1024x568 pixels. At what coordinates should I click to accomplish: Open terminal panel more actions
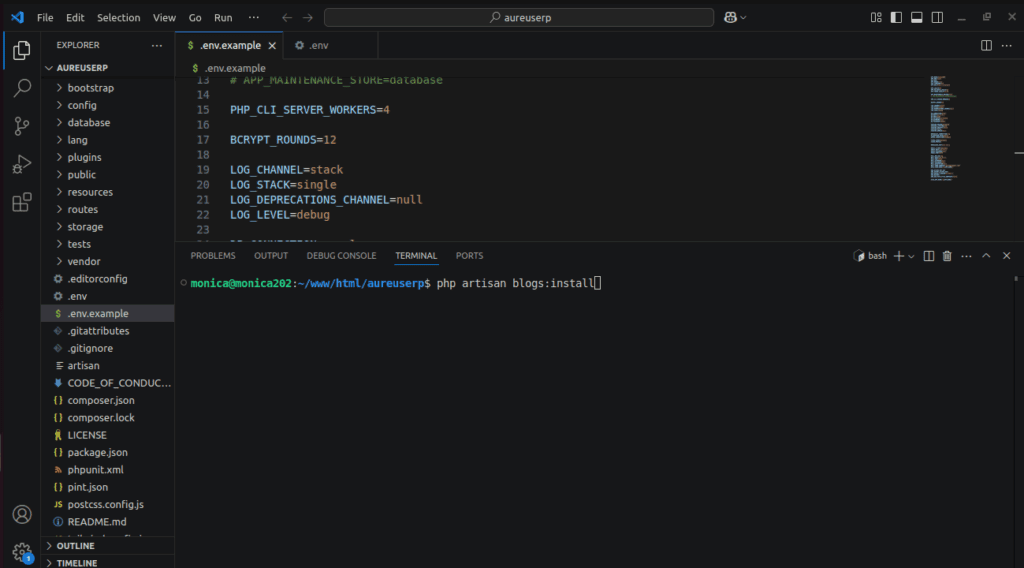click(x=967, y=256)
